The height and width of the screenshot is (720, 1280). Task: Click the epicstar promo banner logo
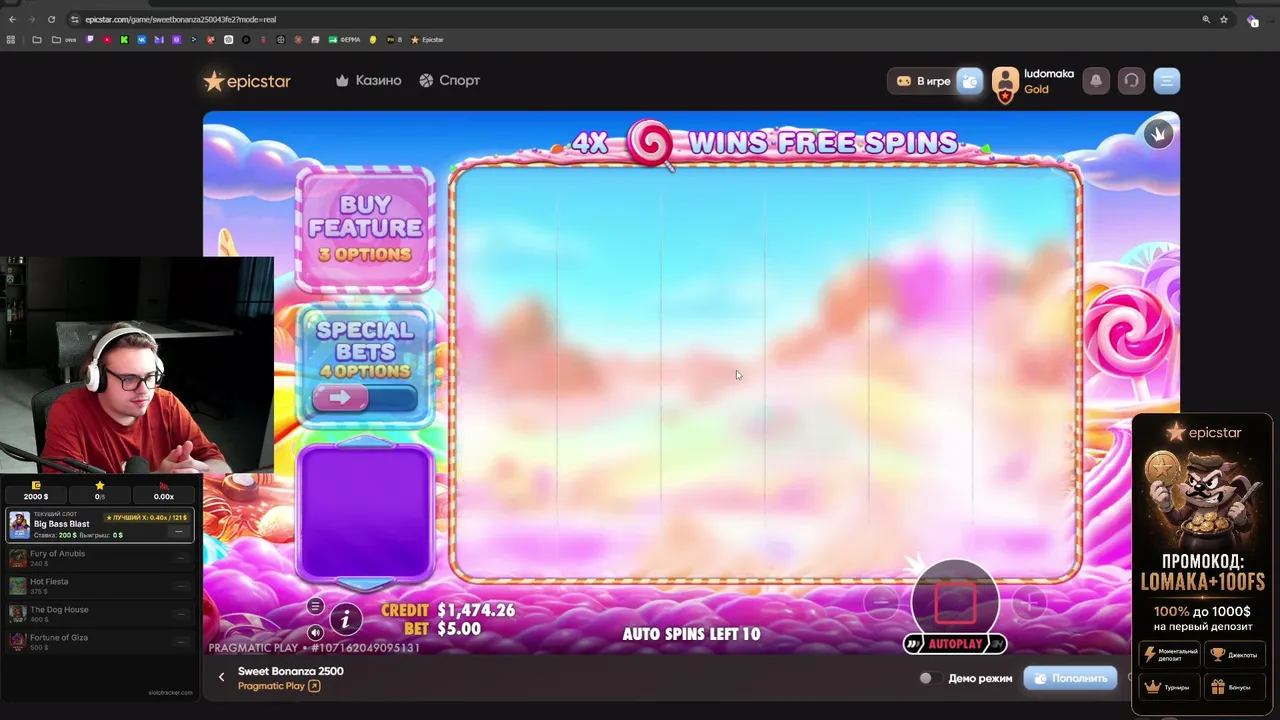(x=1203, y=433)
